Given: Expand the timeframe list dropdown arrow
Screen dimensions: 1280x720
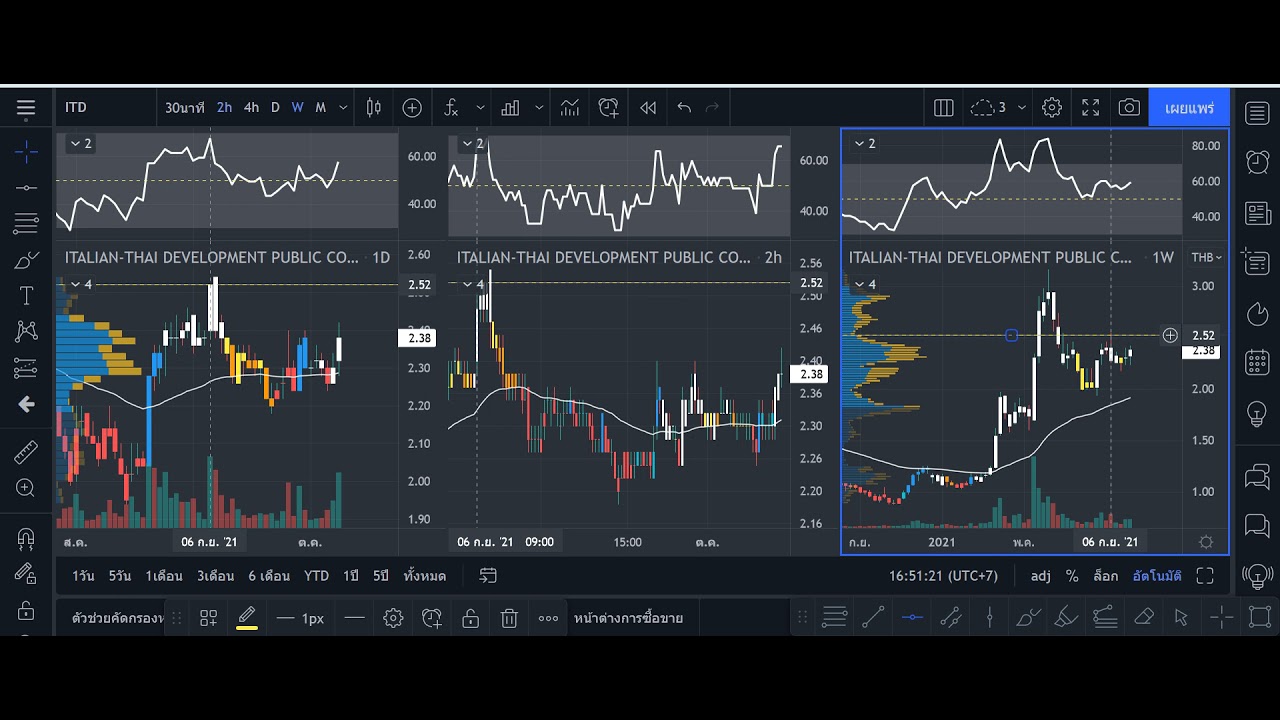Looking at the screenshot, I should 343,108.
